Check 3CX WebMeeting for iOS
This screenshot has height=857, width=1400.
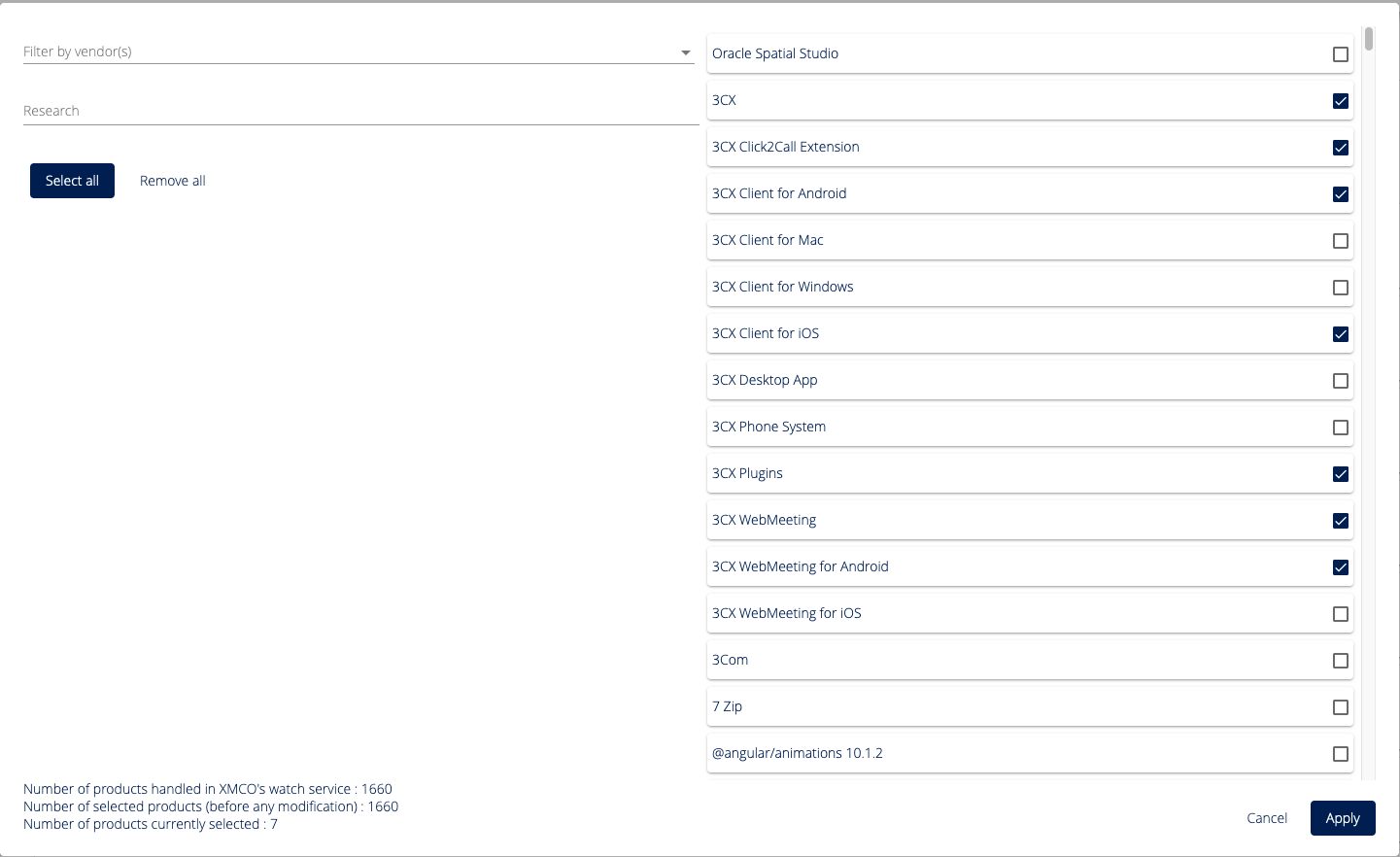pyautogui.click(x=1341, y=614)
